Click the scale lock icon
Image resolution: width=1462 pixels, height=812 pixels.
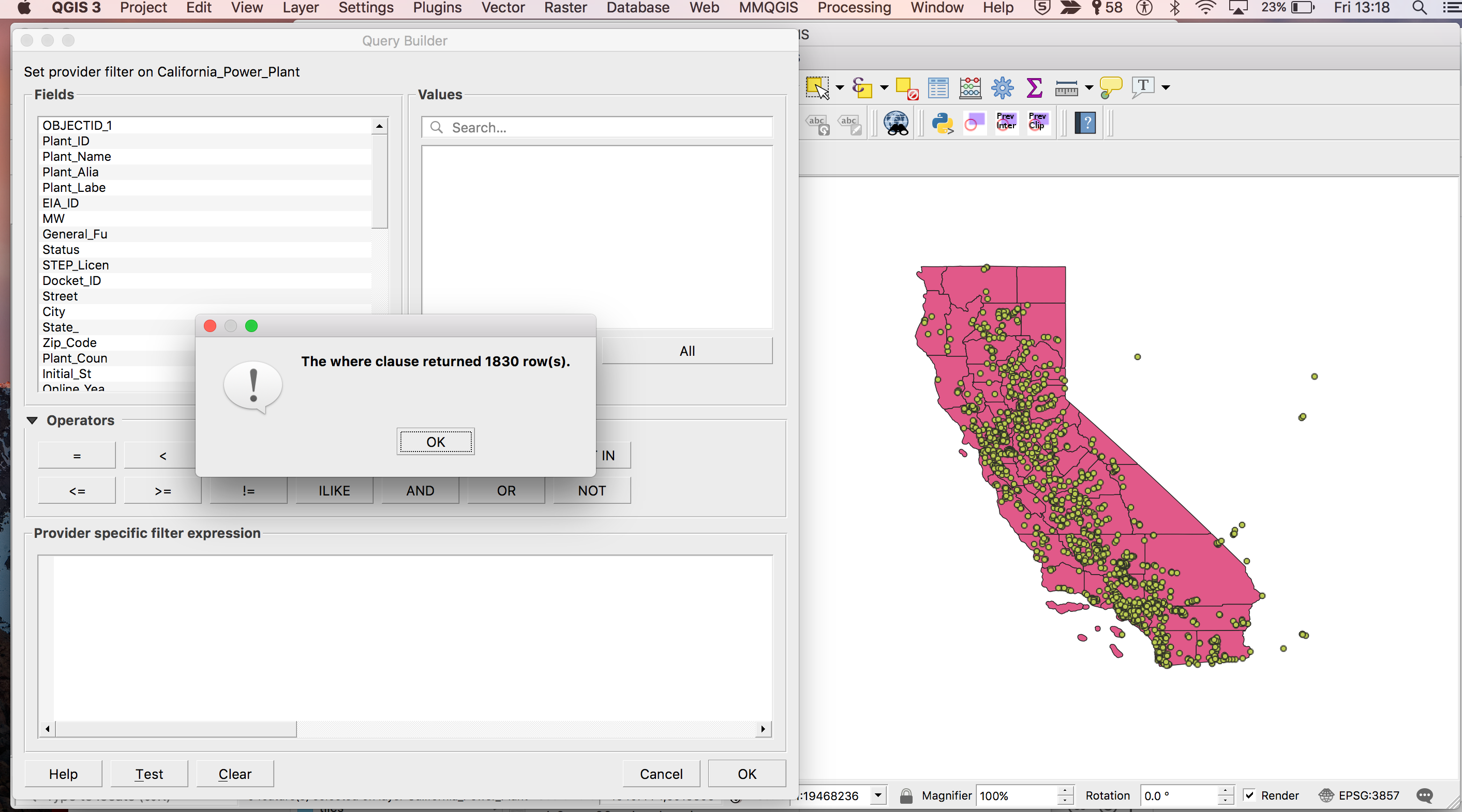click(906, 795)
